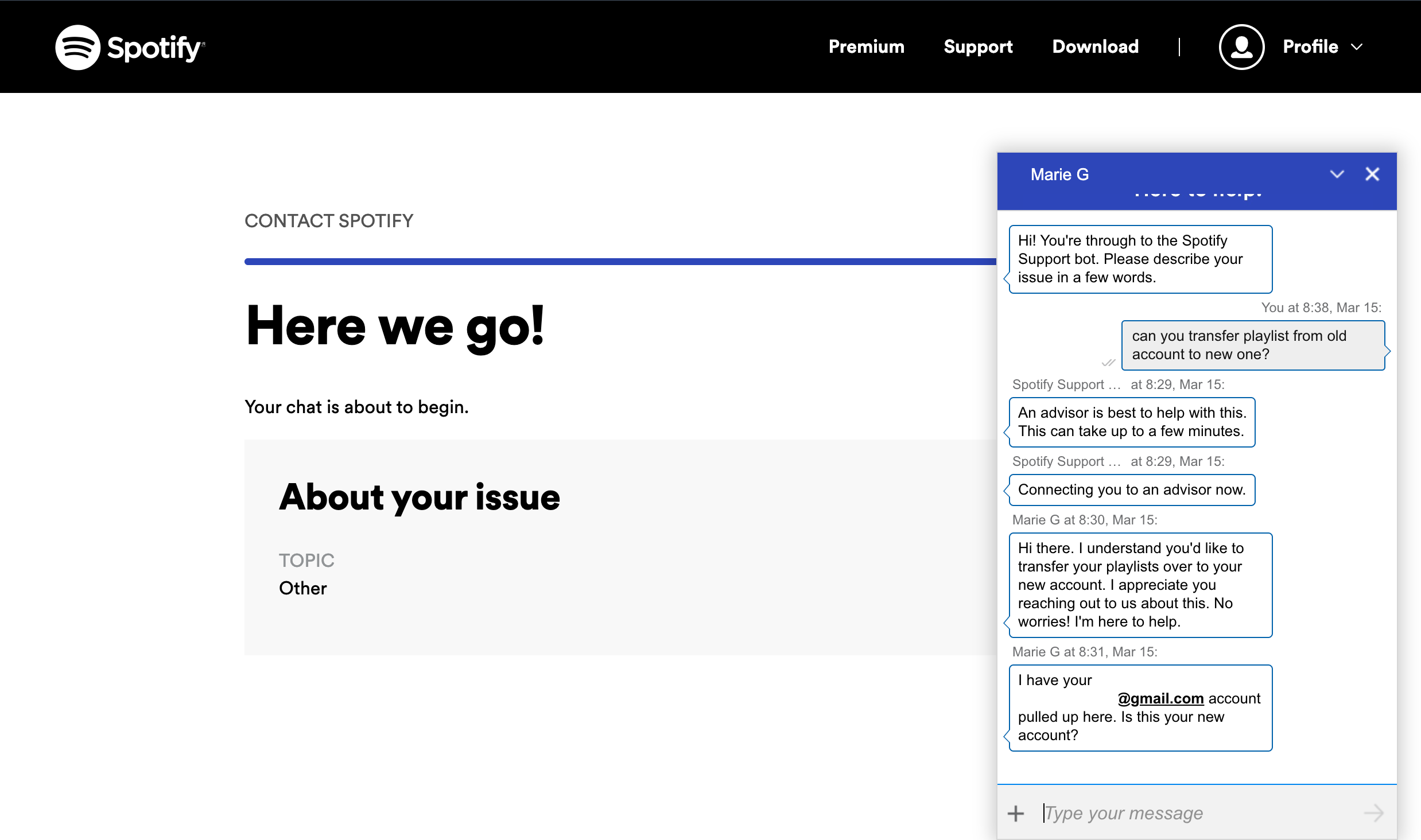Click the Spotify Support bot greeting message
The image size is (1421, 840).
pyautogui.click(x=1140, y=259)
